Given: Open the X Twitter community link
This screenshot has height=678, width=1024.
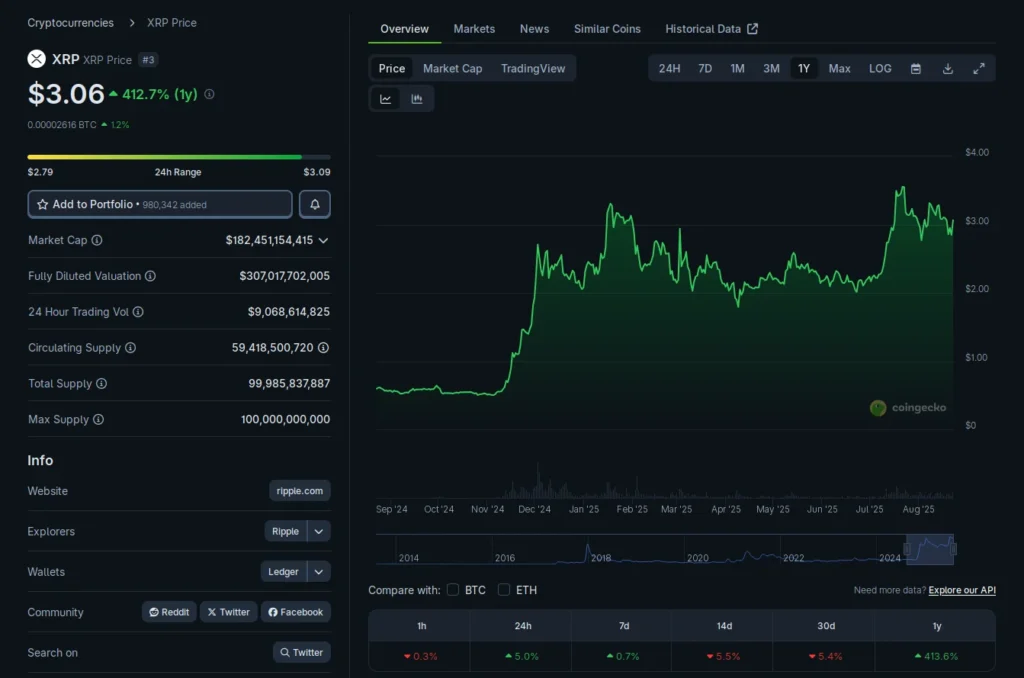Looking at the screenshot, I should point(229,612).
